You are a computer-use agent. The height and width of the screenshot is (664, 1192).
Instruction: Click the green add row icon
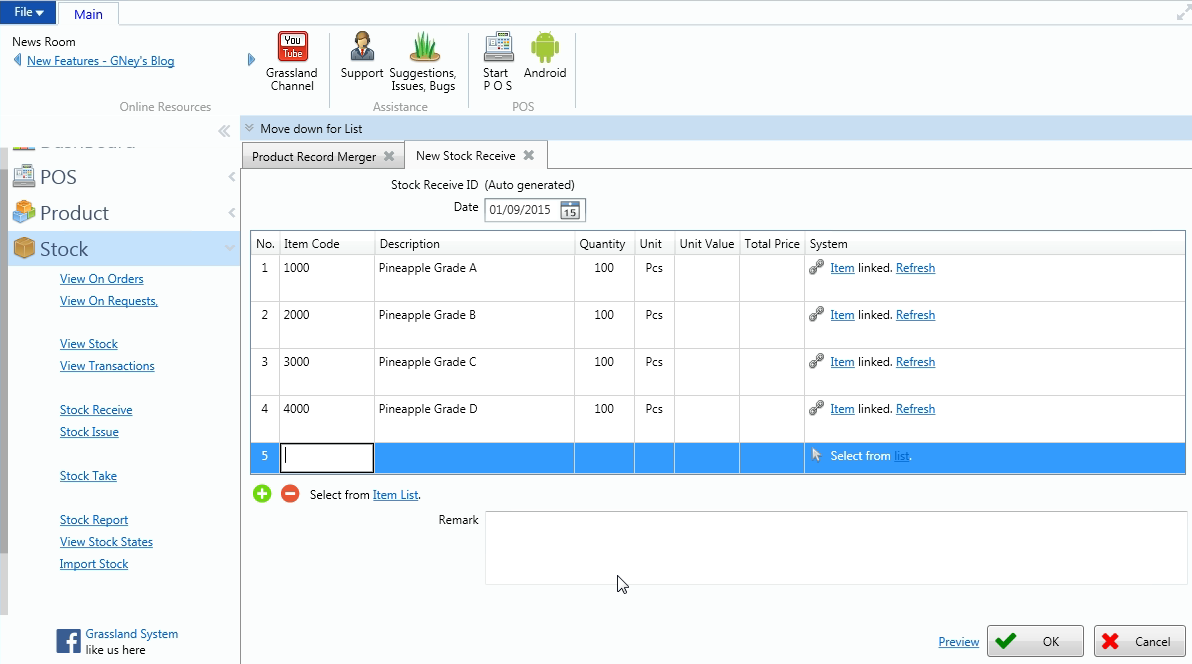click(x=262, y=494)
